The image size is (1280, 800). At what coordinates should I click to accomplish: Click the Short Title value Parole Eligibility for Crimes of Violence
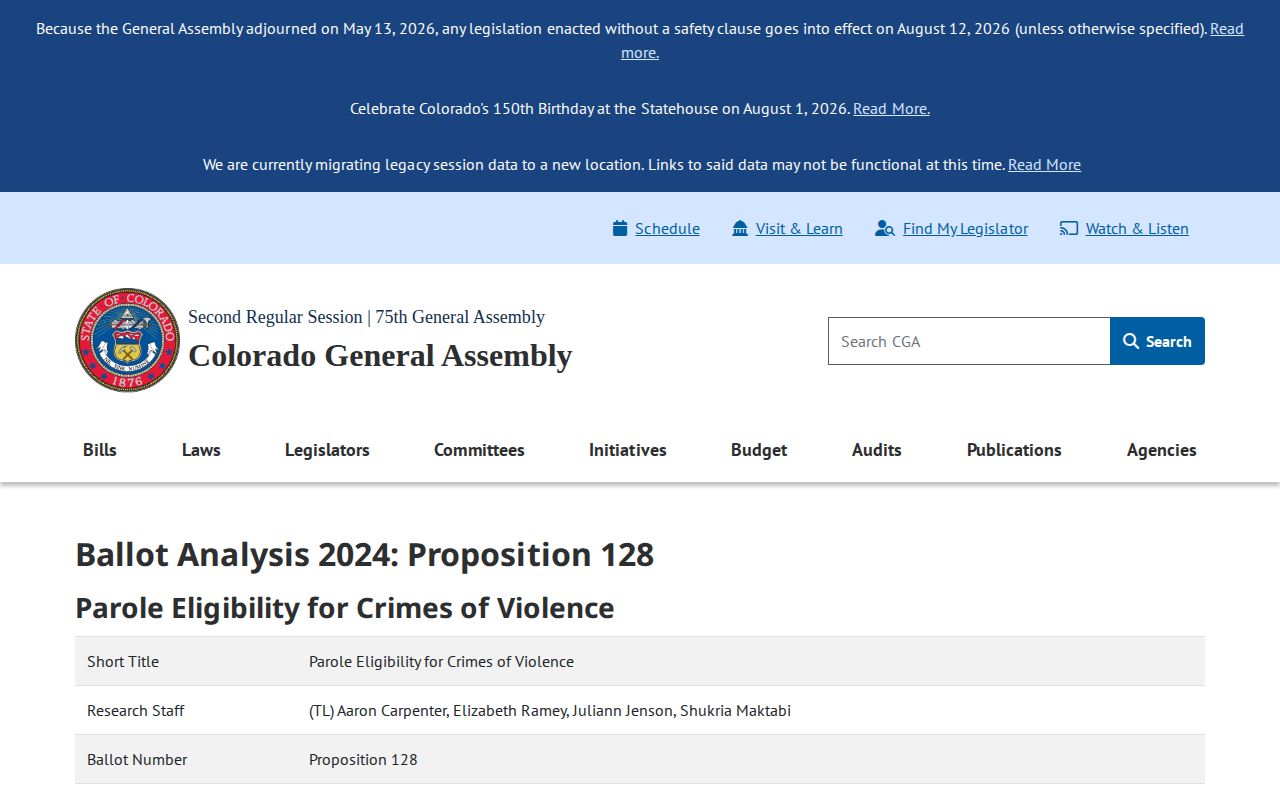pyautogui.click(x=441, y=661)
